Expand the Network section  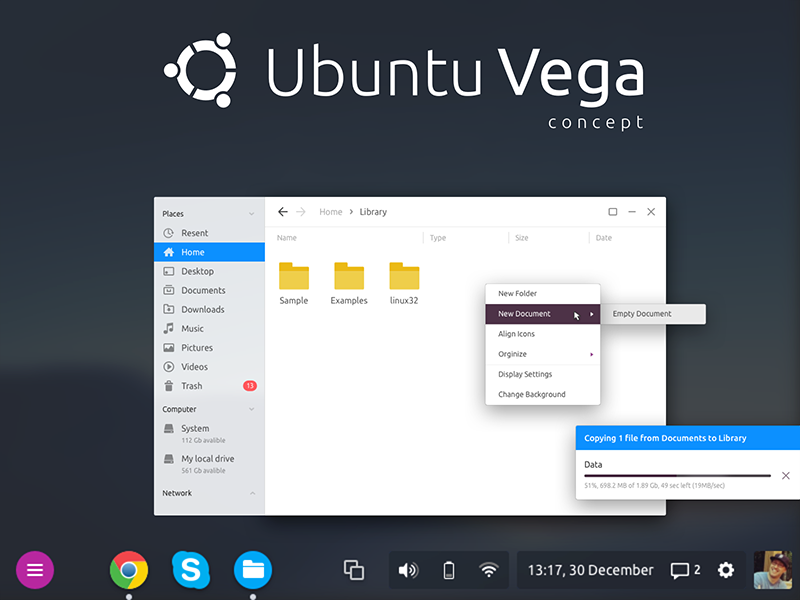[x=253, y=492]
